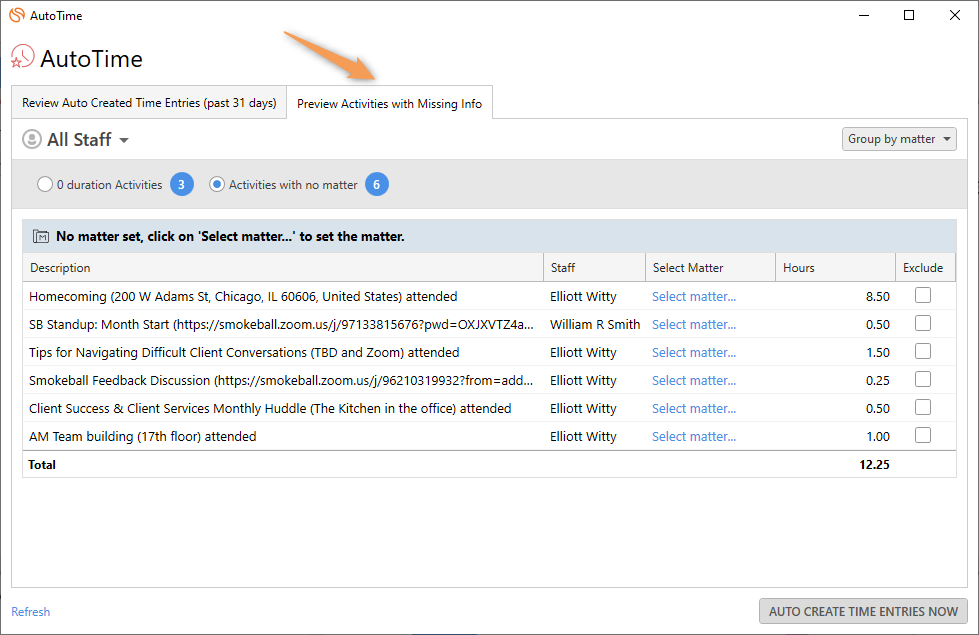This screenshot has width=979, height=635.
Task: Click the blue badge showing 3
Action: 182,184
